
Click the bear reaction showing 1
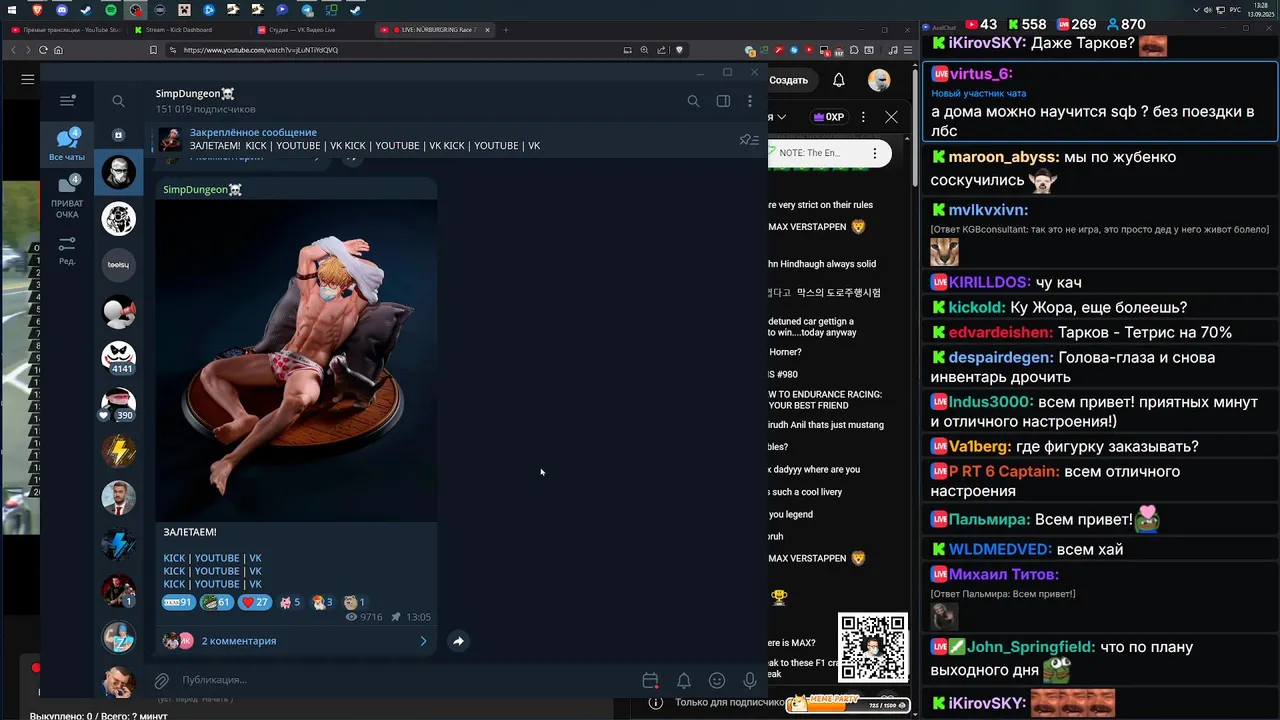(354, 602)
